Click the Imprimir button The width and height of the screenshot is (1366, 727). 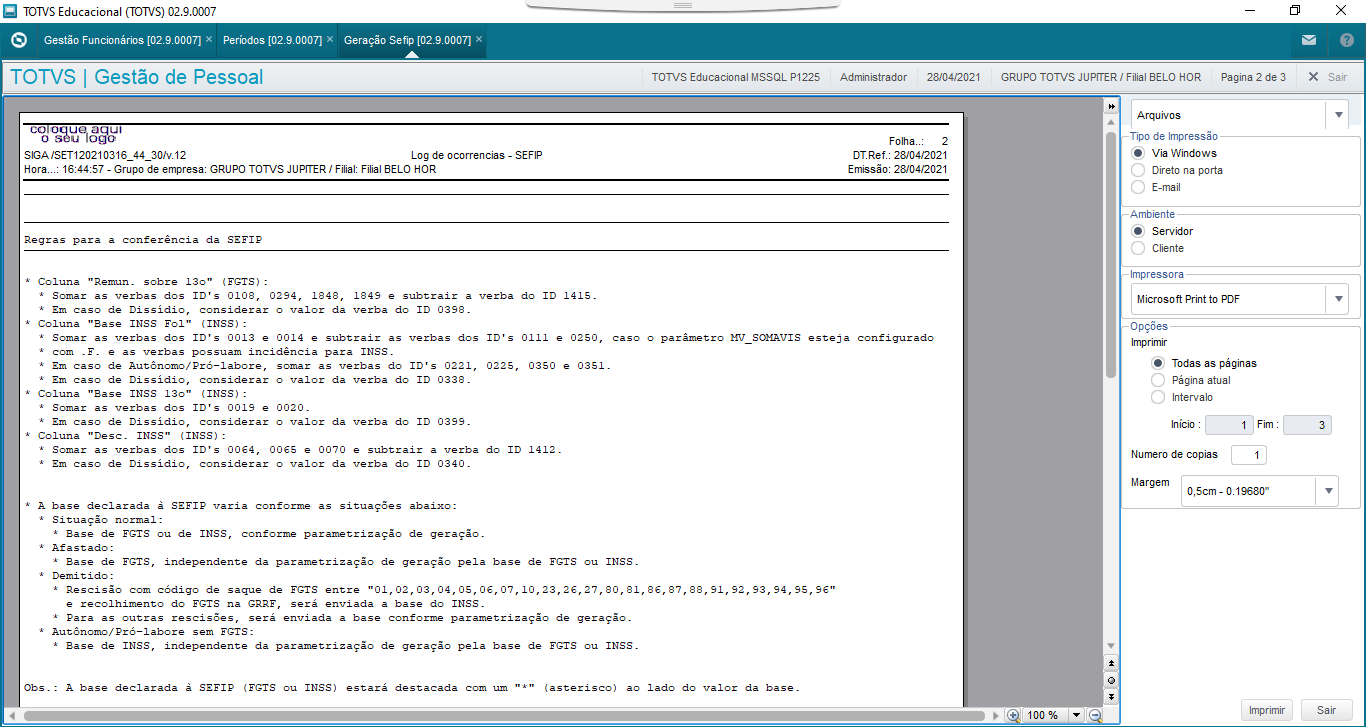(1267, 710)
